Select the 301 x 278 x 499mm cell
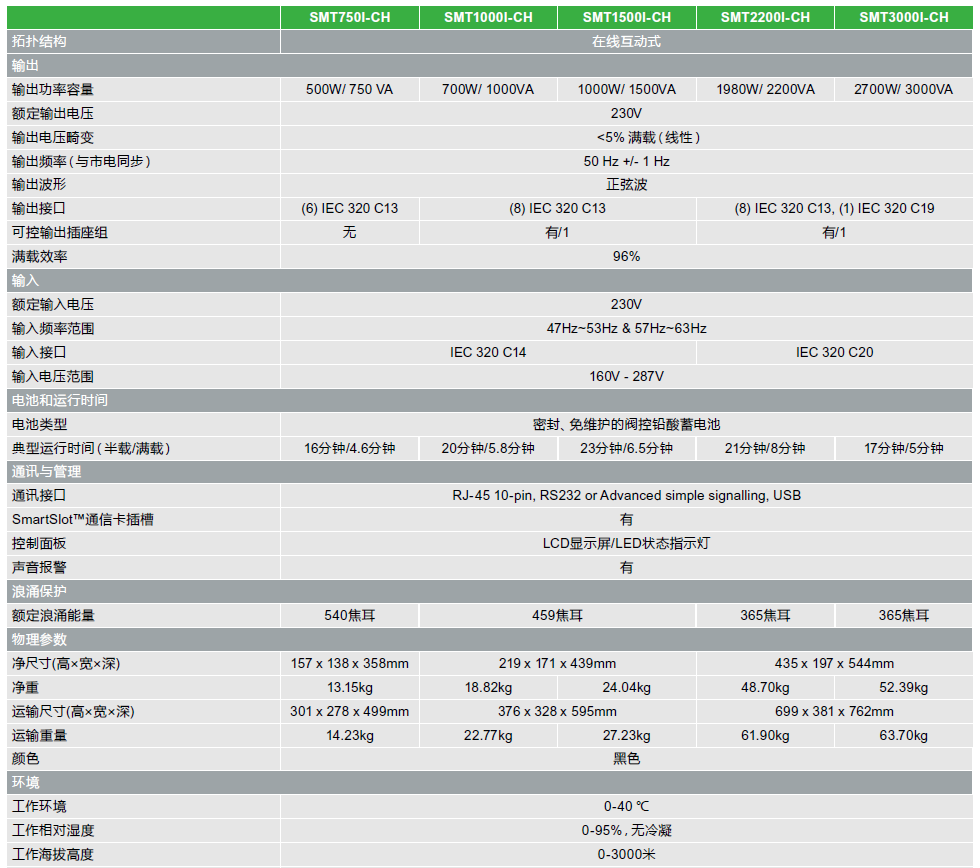 pyautogui.click(x=349, y=711)
